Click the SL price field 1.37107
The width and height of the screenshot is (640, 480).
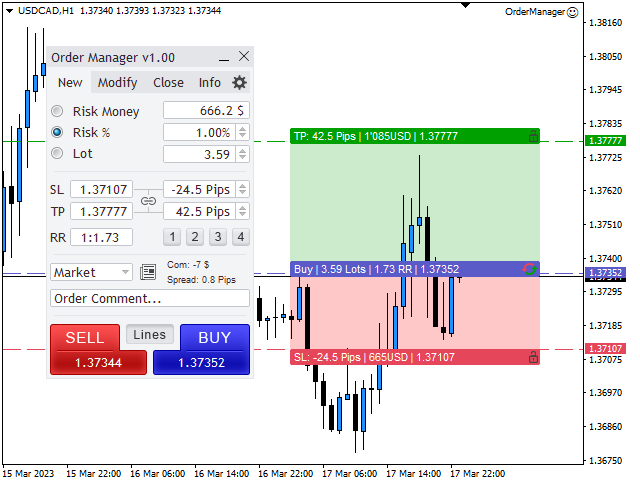coord(102,189)
